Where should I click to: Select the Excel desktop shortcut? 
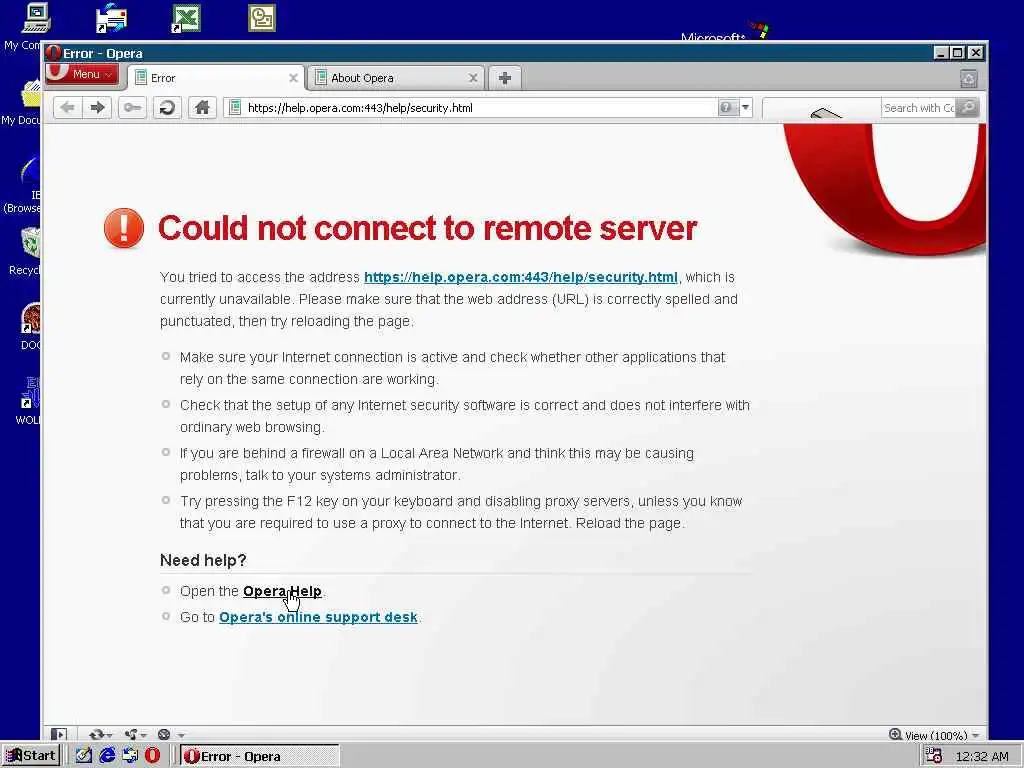pos(186,18)
